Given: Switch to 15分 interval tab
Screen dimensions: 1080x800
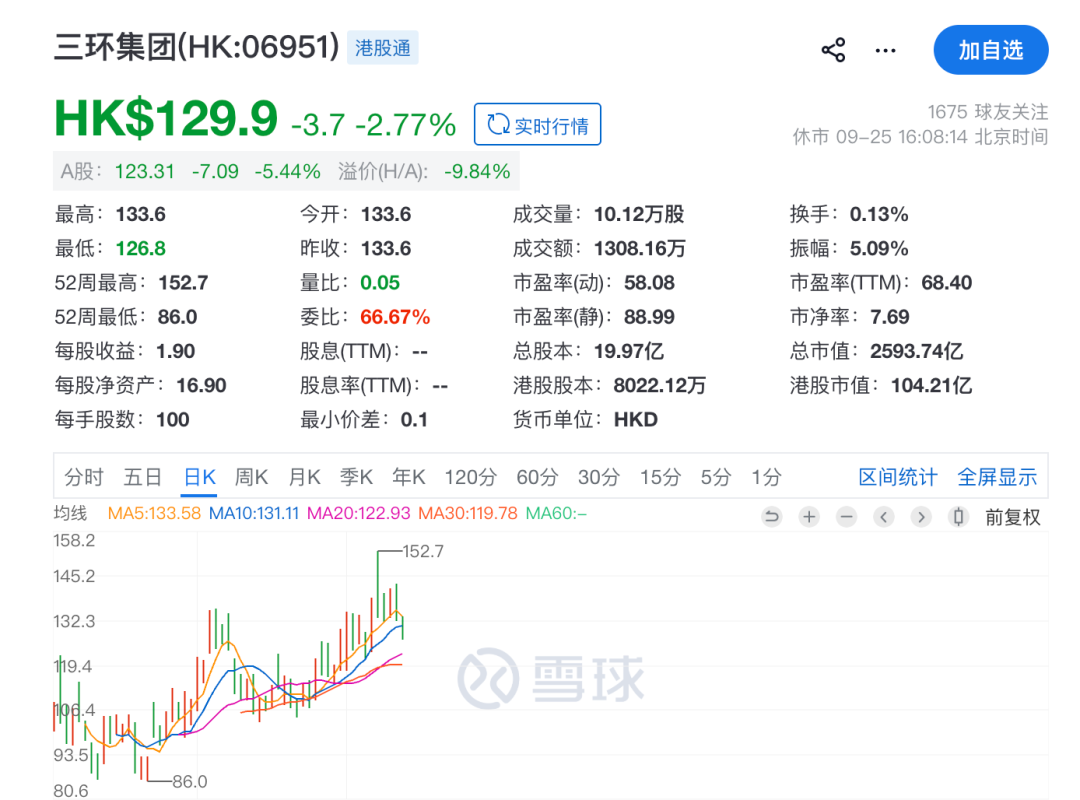Looking at the screenshot, I should (x=660, y=477).
